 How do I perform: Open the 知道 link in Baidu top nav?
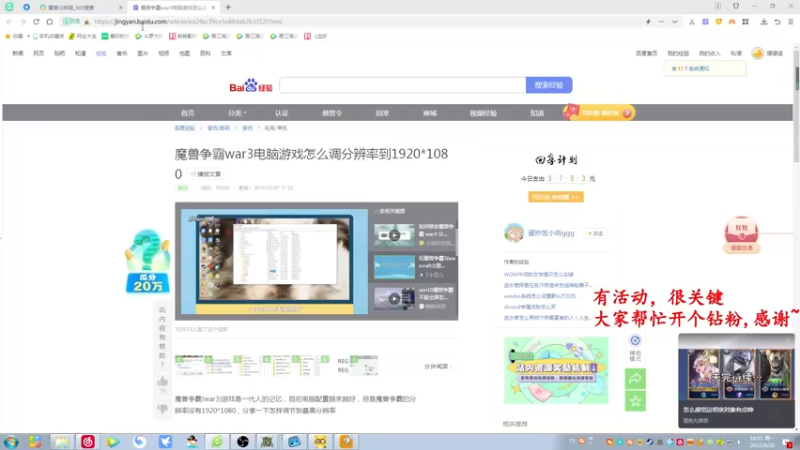pos(80,53)
